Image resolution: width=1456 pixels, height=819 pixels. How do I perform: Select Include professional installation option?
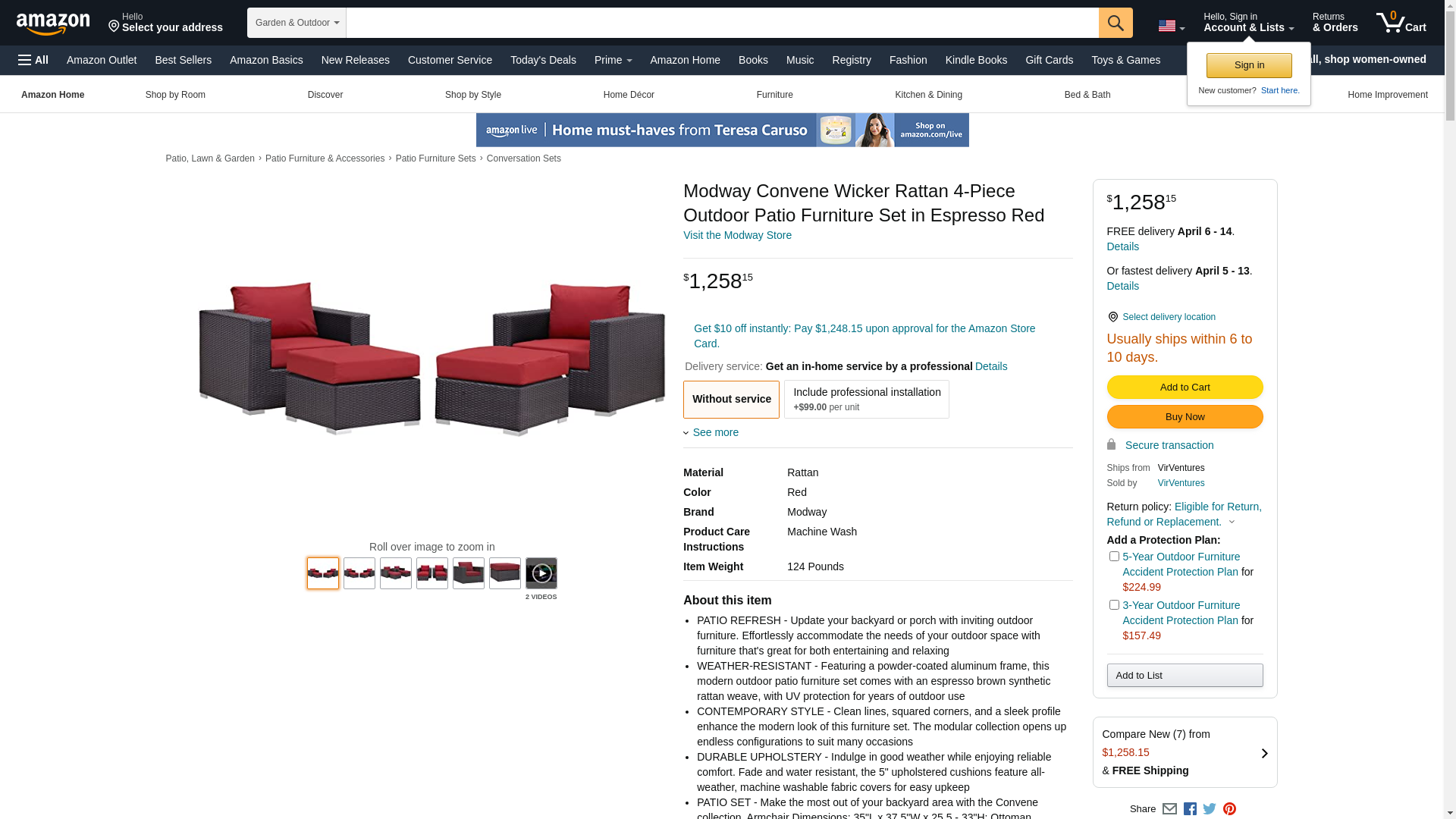pos(867,399)
